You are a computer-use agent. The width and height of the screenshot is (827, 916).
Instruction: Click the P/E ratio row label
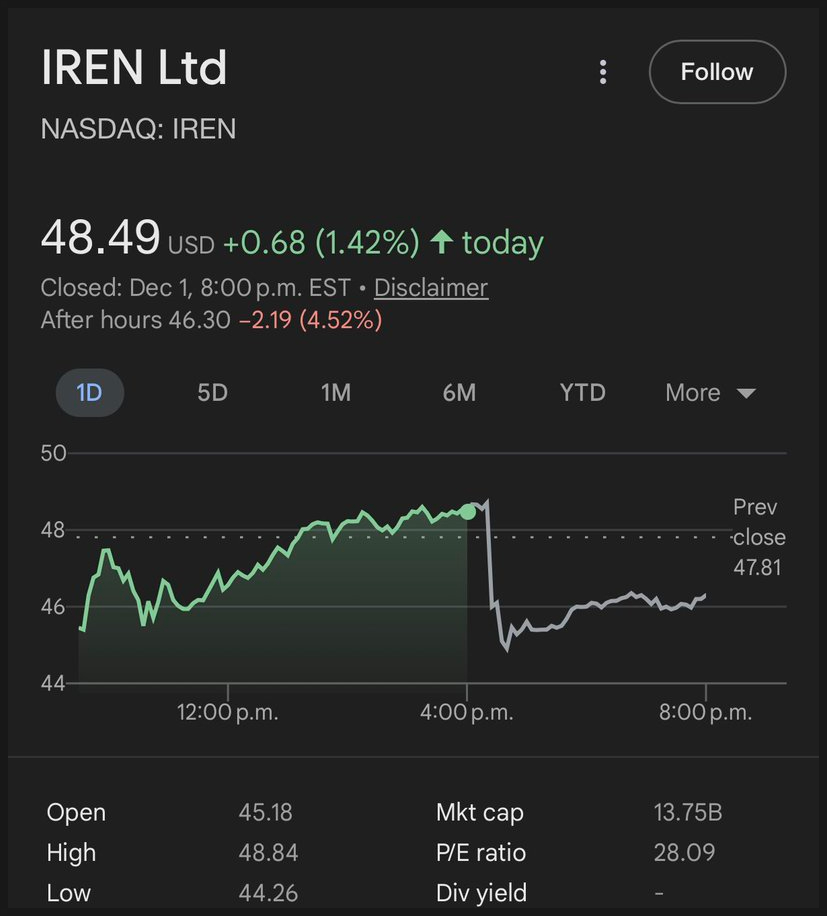point(481,853)
